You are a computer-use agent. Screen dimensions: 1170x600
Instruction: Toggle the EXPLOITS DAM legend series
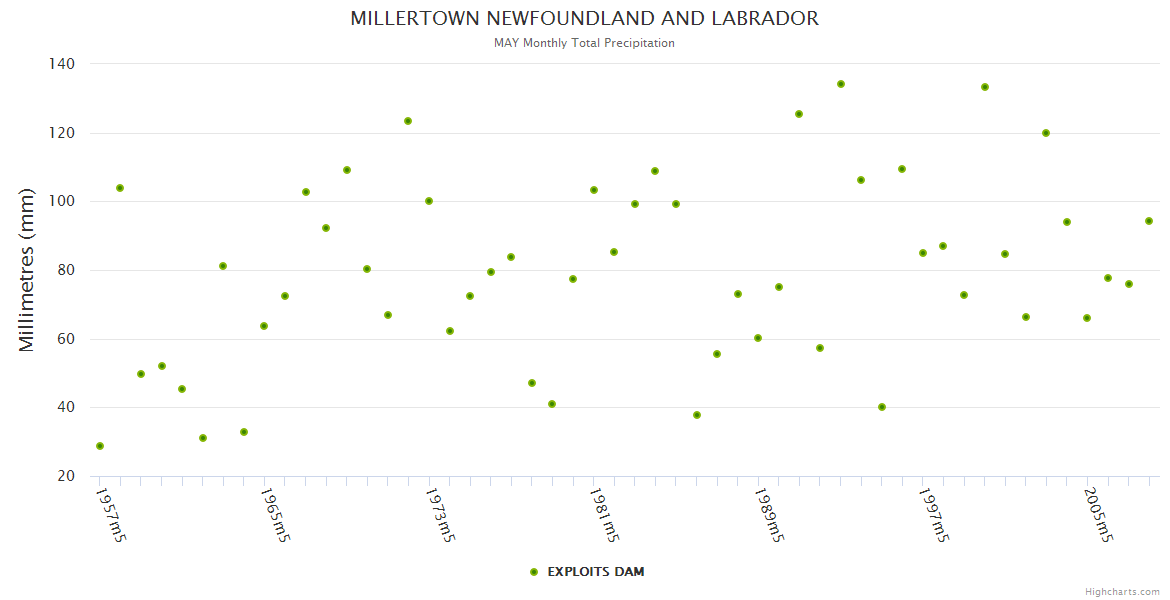tap(595, 572)
